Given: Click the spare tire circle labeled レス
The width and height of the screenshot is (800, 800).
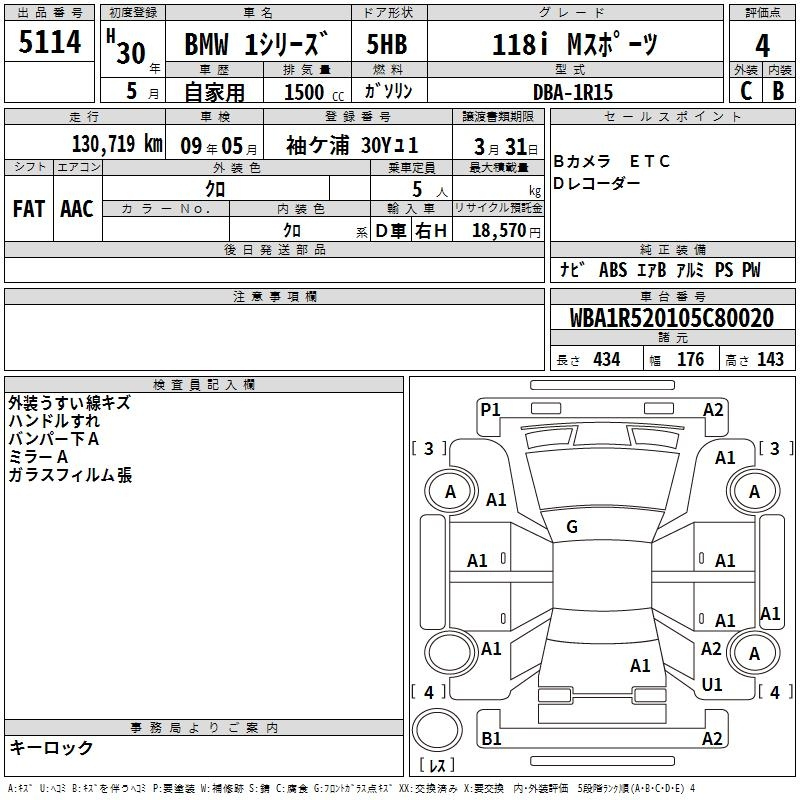Looking at the screenshot, I should 437,733.
